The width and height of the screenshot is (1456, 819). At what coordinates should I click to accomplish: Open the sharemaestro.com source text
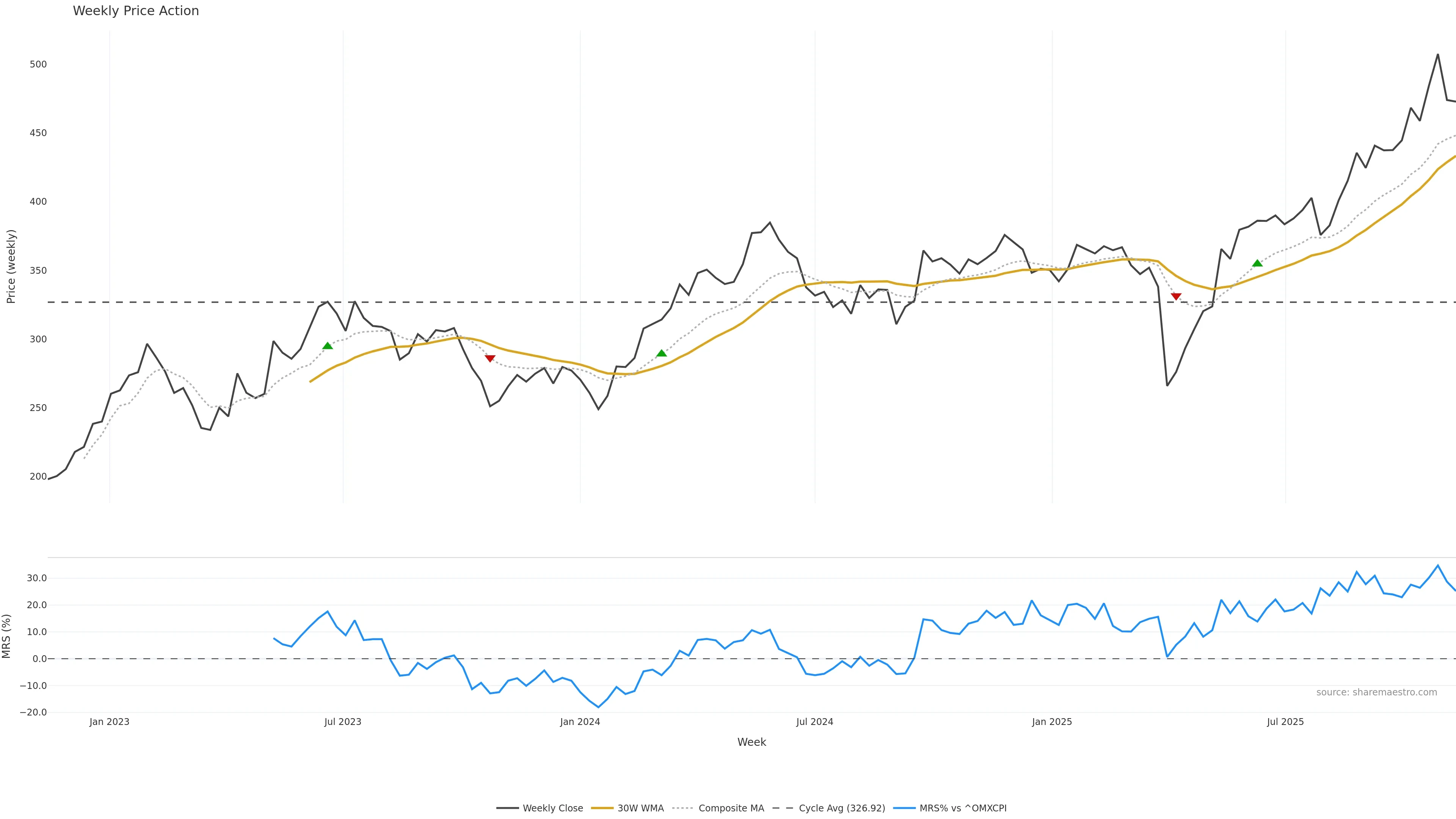[x=1376, y=692]
